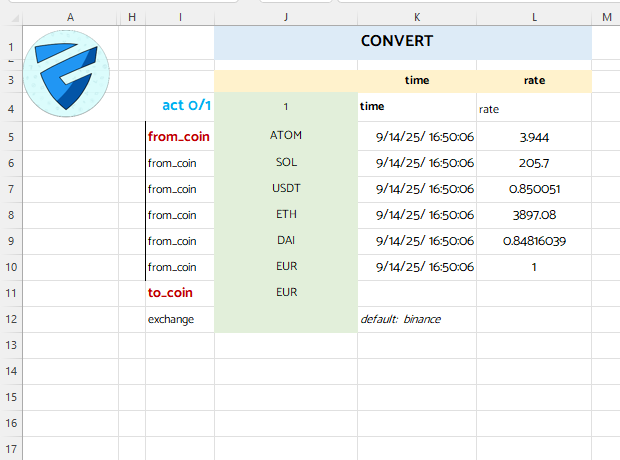Image resolution: width=620 pixels, height=460 pixels.
Task: Select the empty exchange input cell
Action: pos(285,319)
